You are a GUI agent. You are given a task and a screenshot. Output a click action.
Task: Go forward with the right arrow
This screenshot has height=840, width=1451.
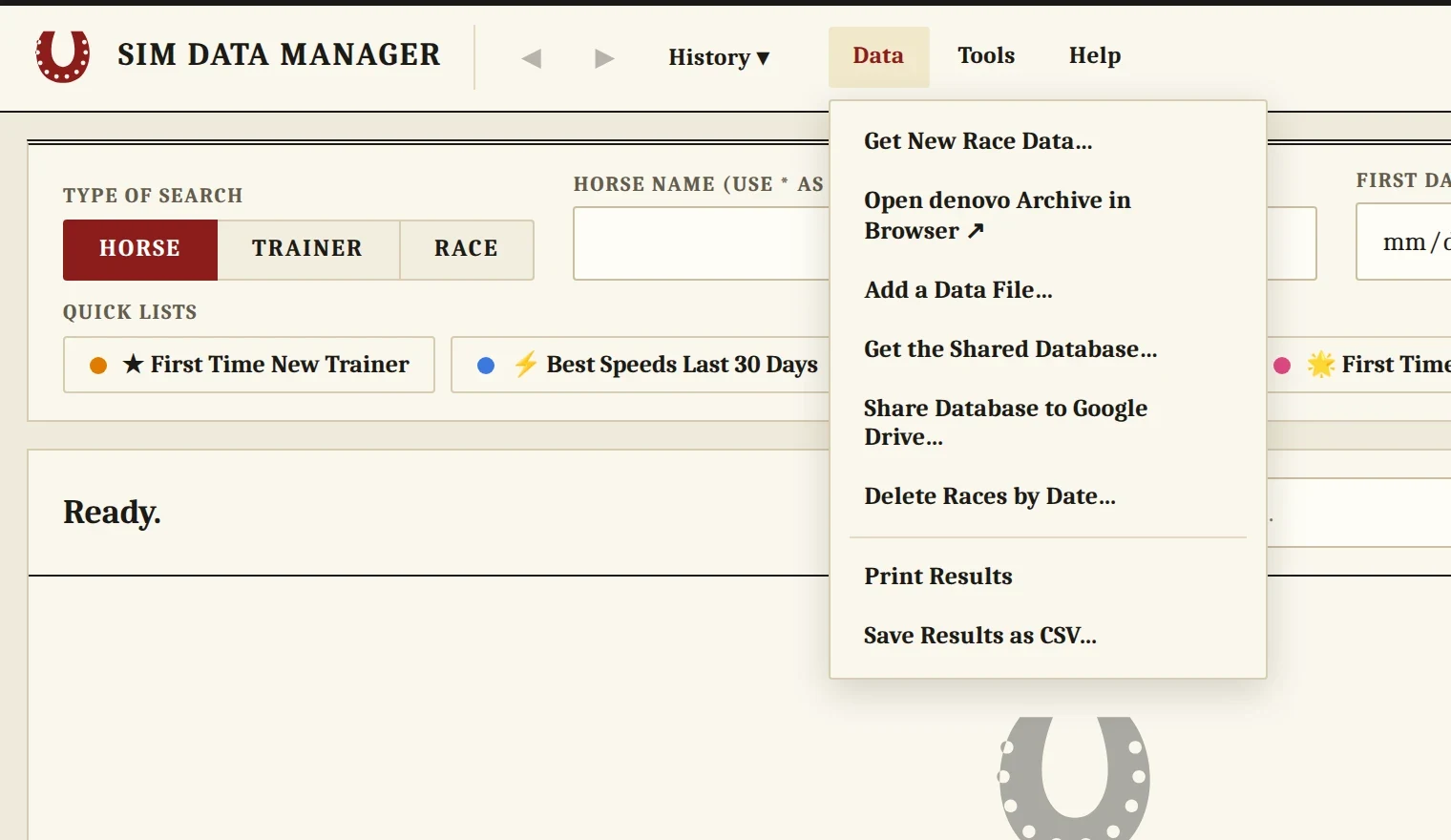[604, 58]
